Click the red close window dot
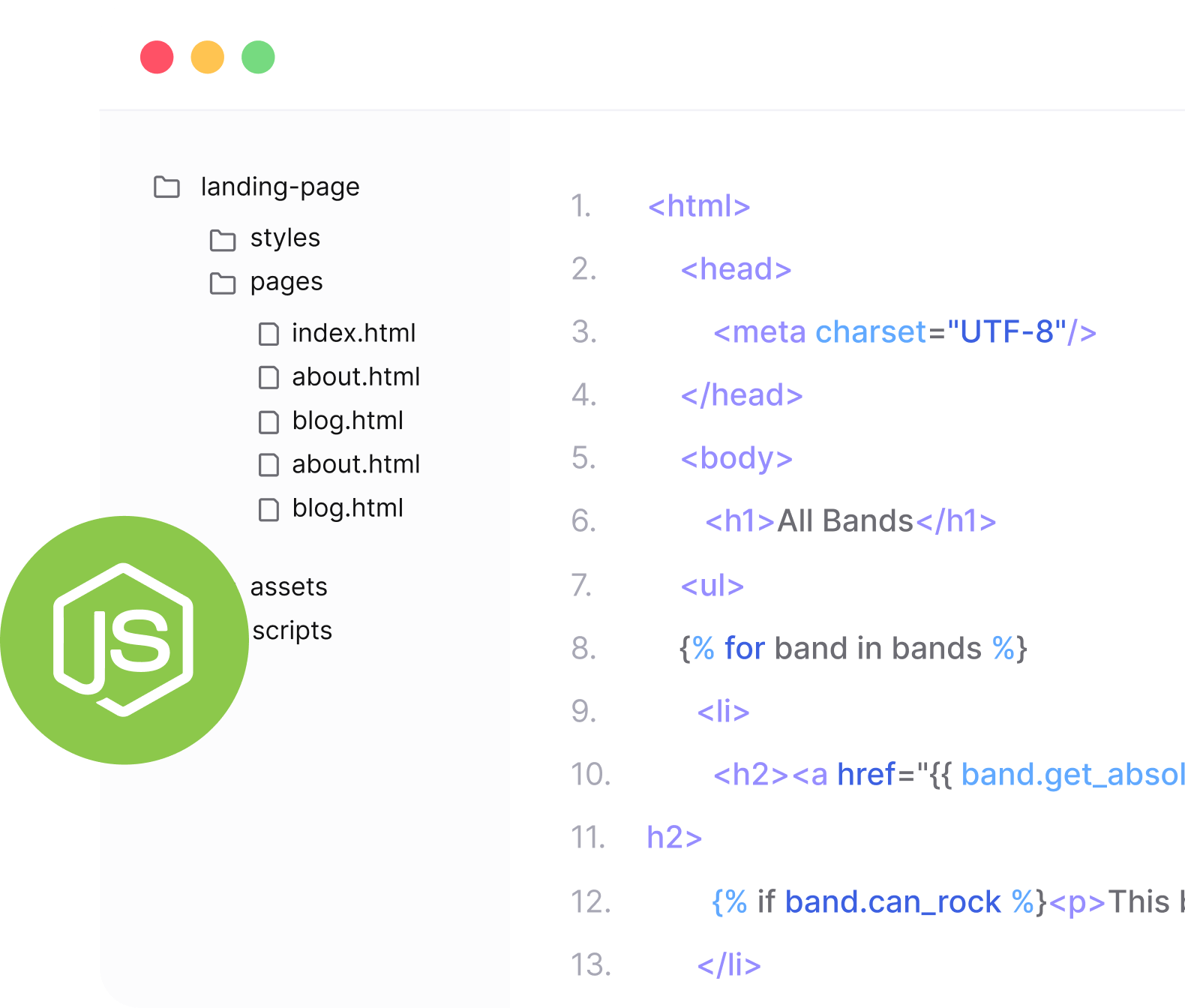This screenshot has width=1185, height=1008. point(157,57)
